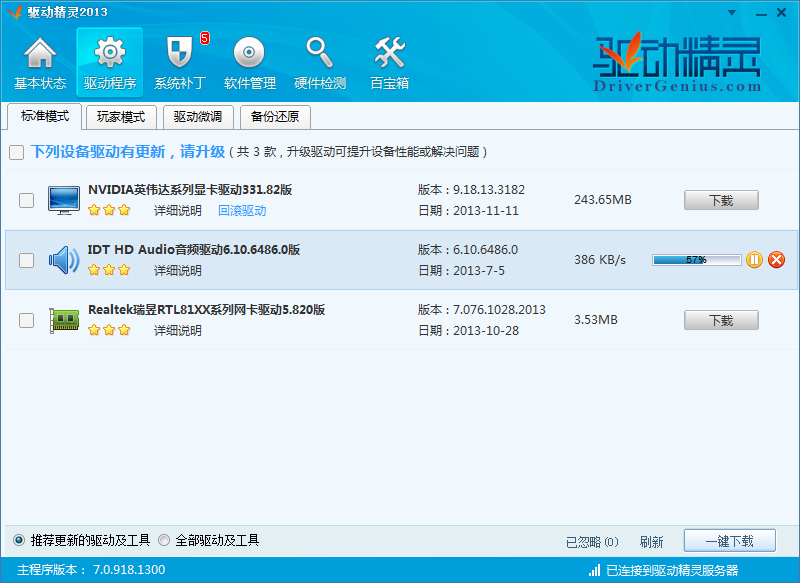Image resolution: width=800 pixels, height=583 pixels.
Task: Click the date 2013-7-5 text
Action: click(479, 271)
